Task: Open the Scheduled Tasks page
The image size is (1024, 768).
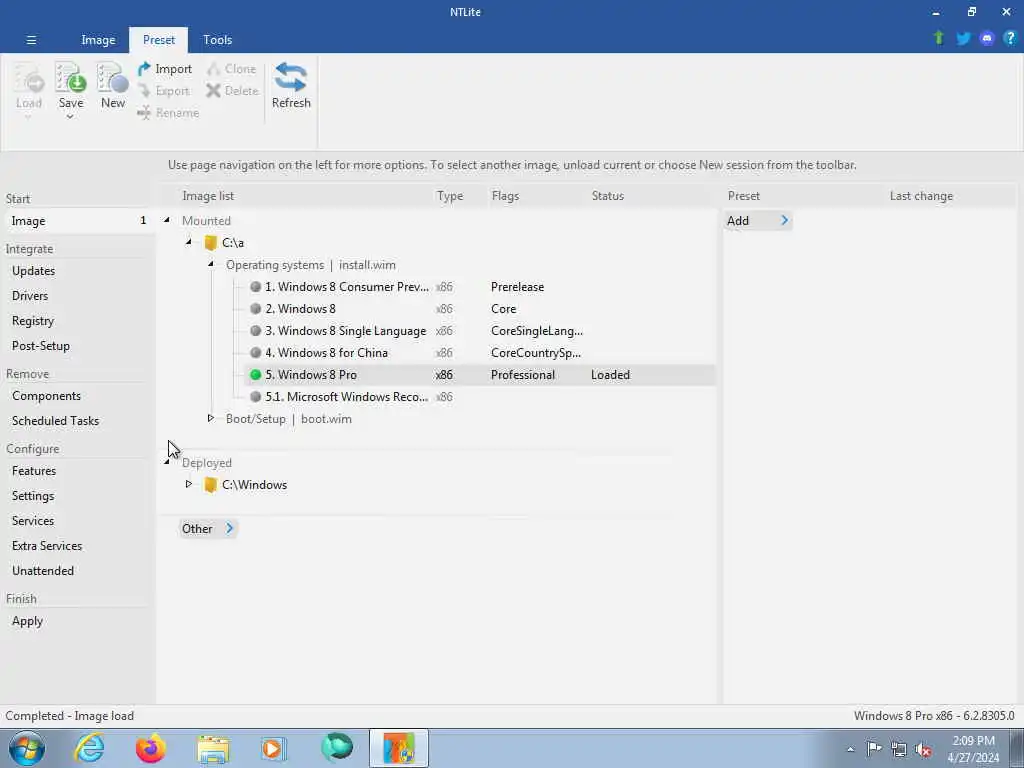Action: (56, 421)
